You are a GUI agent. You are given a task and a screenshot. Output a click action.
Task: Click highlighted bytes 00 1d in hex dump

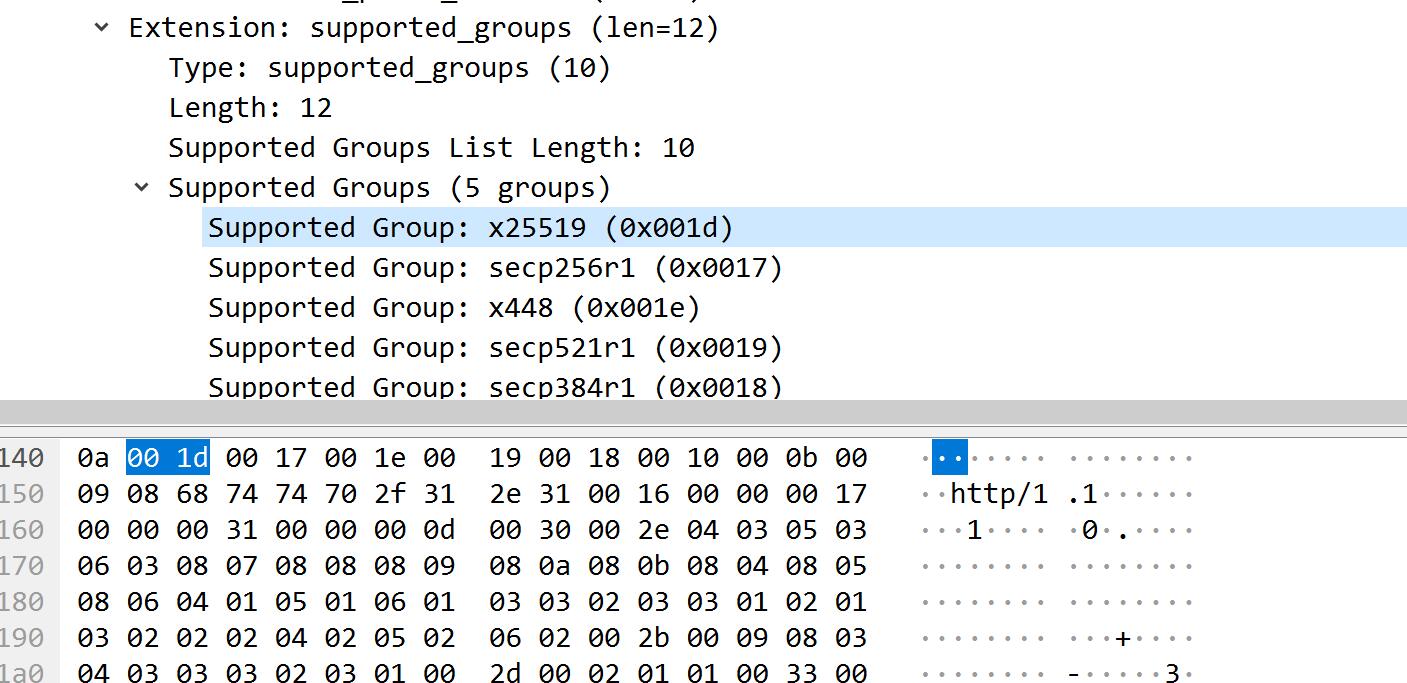point(167,458)
